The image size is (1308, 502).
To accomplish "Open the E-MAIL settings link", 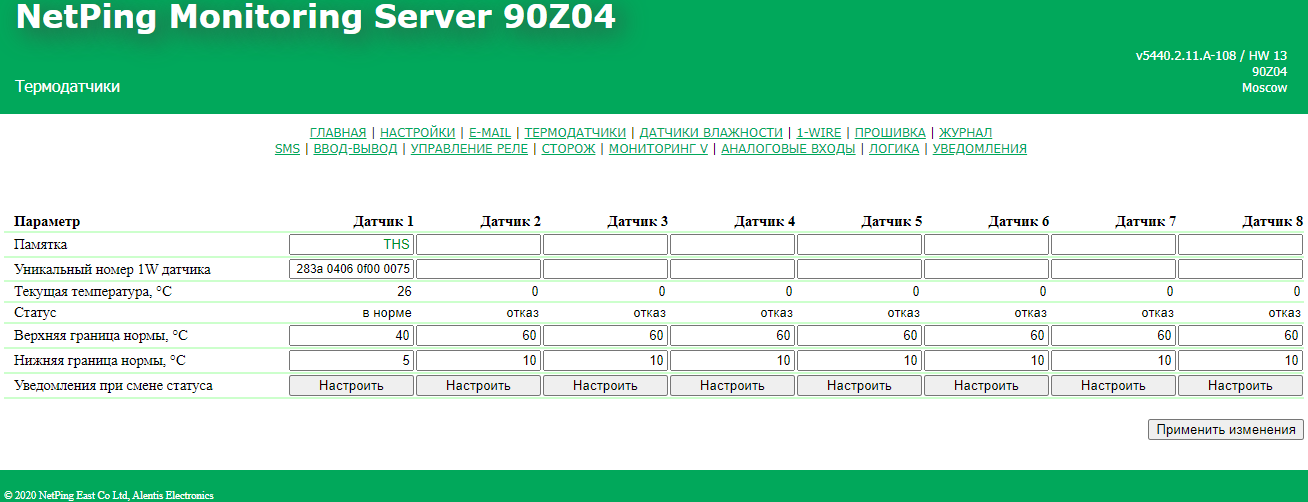I will click(x=490, y=133).
